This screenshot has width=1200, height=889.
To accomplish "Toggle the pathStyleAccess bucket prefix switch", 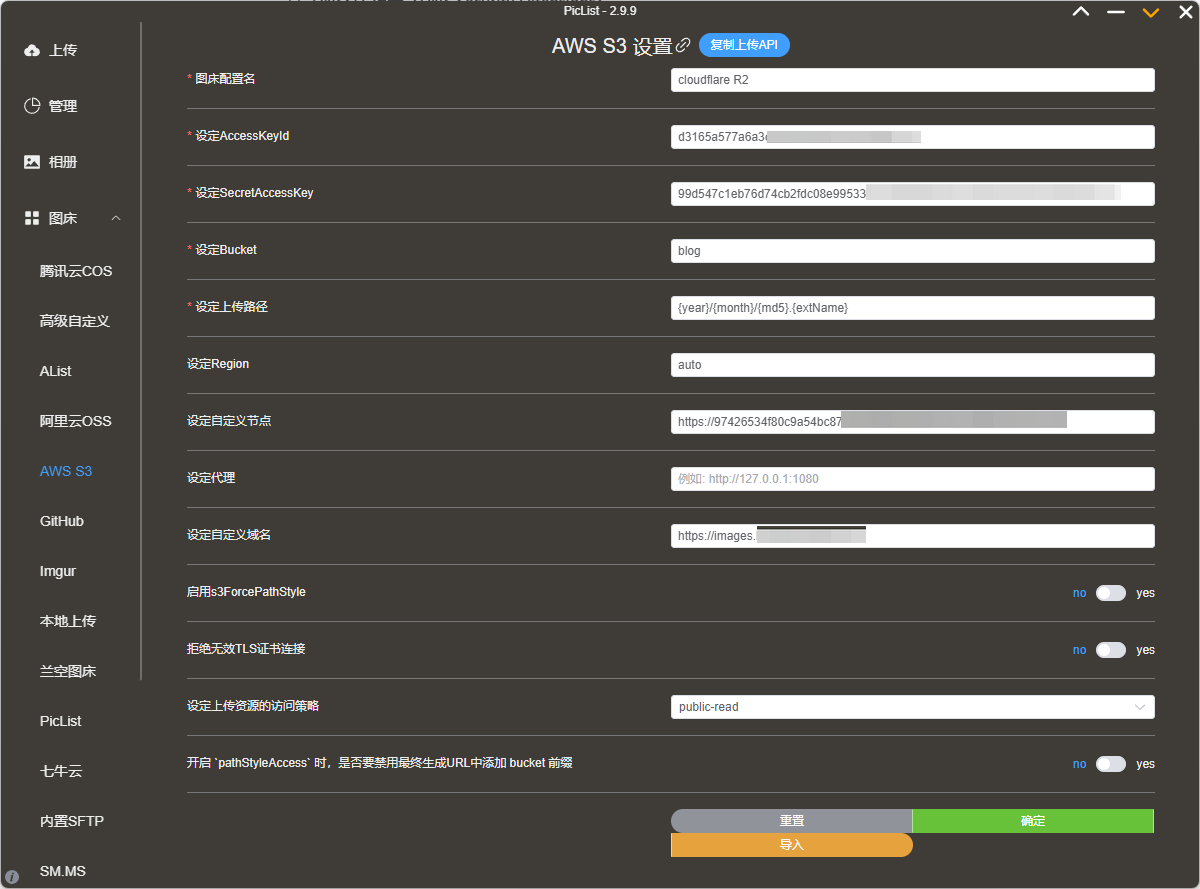I will 1111,764.
